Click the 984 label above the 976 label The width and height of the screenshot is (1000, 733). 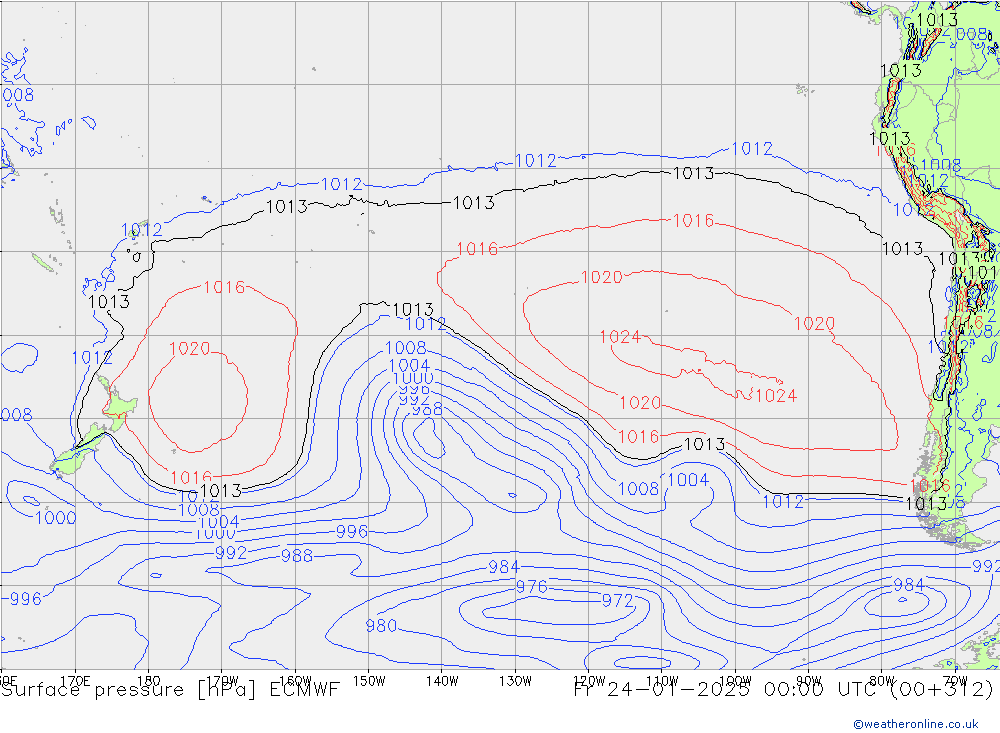504,566
